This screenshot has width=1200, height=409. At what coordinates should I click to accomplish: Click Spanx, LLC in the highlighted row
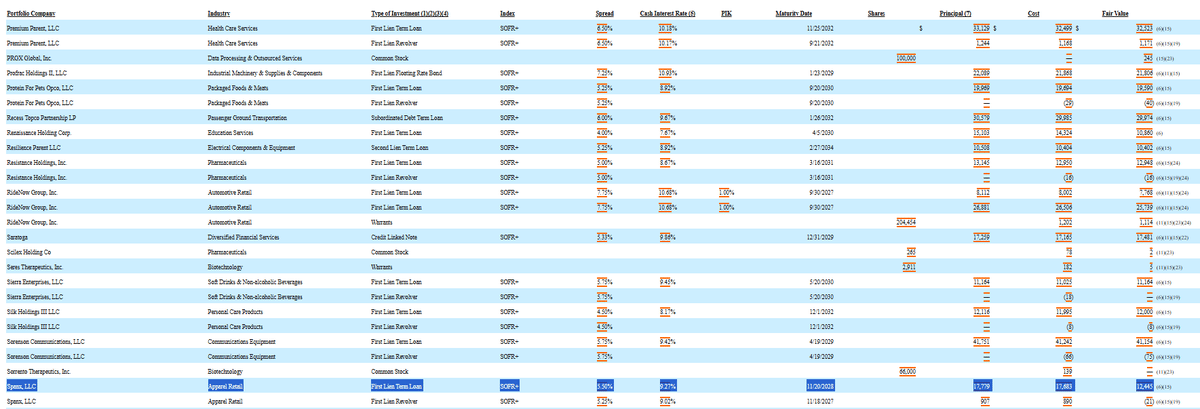click(22, 384)
